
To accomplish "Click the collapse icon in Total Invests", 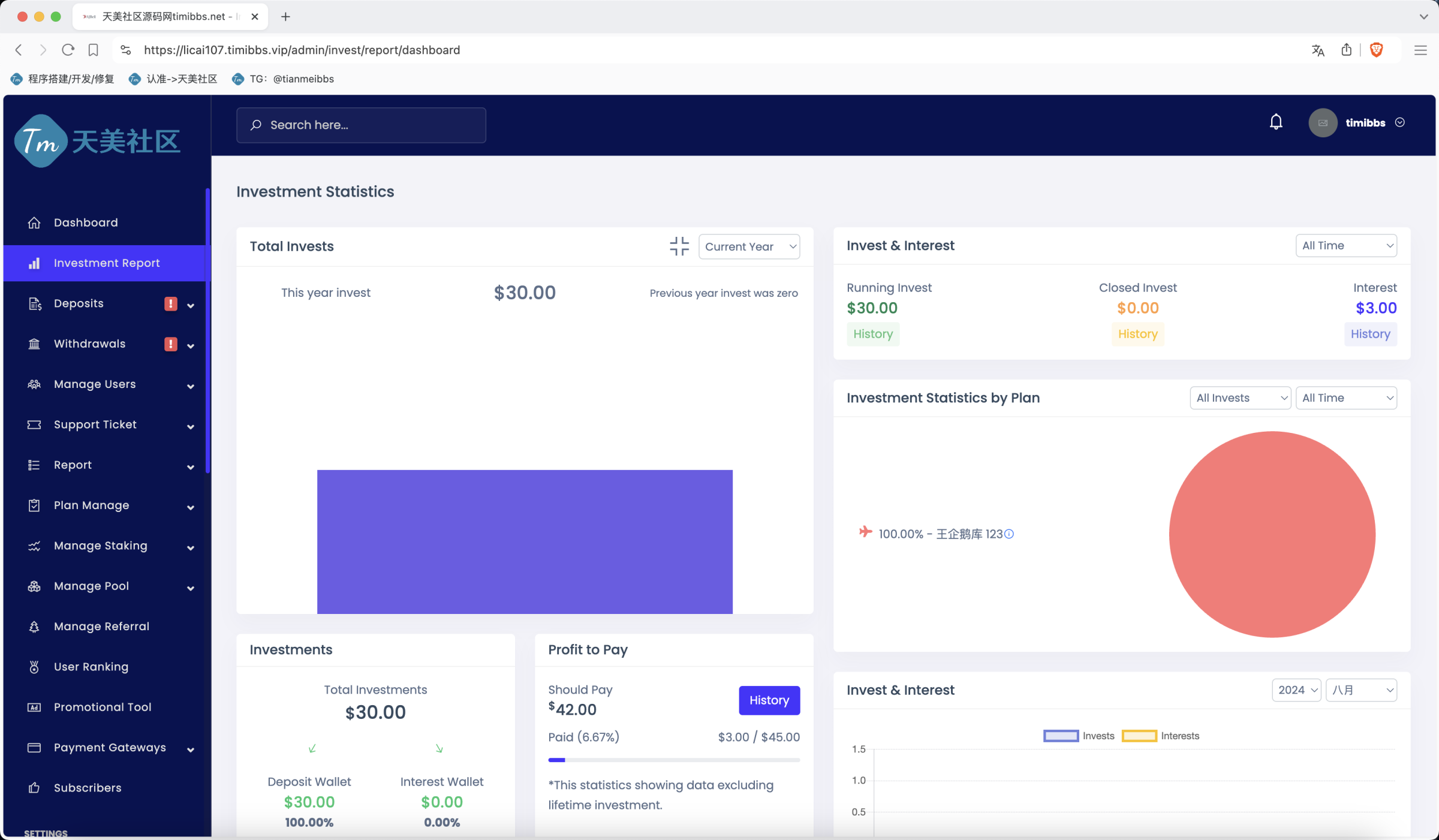I will [679, 246].
